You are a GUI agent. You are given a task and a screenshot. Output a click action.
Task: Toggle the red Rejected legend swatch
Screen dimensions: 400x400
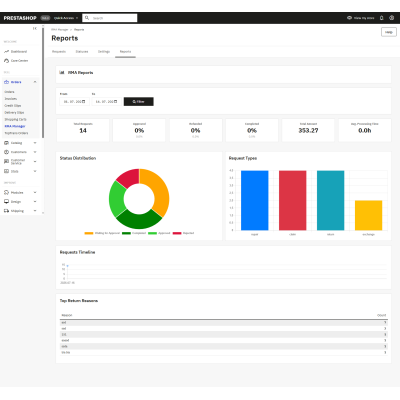click(177, 233)
